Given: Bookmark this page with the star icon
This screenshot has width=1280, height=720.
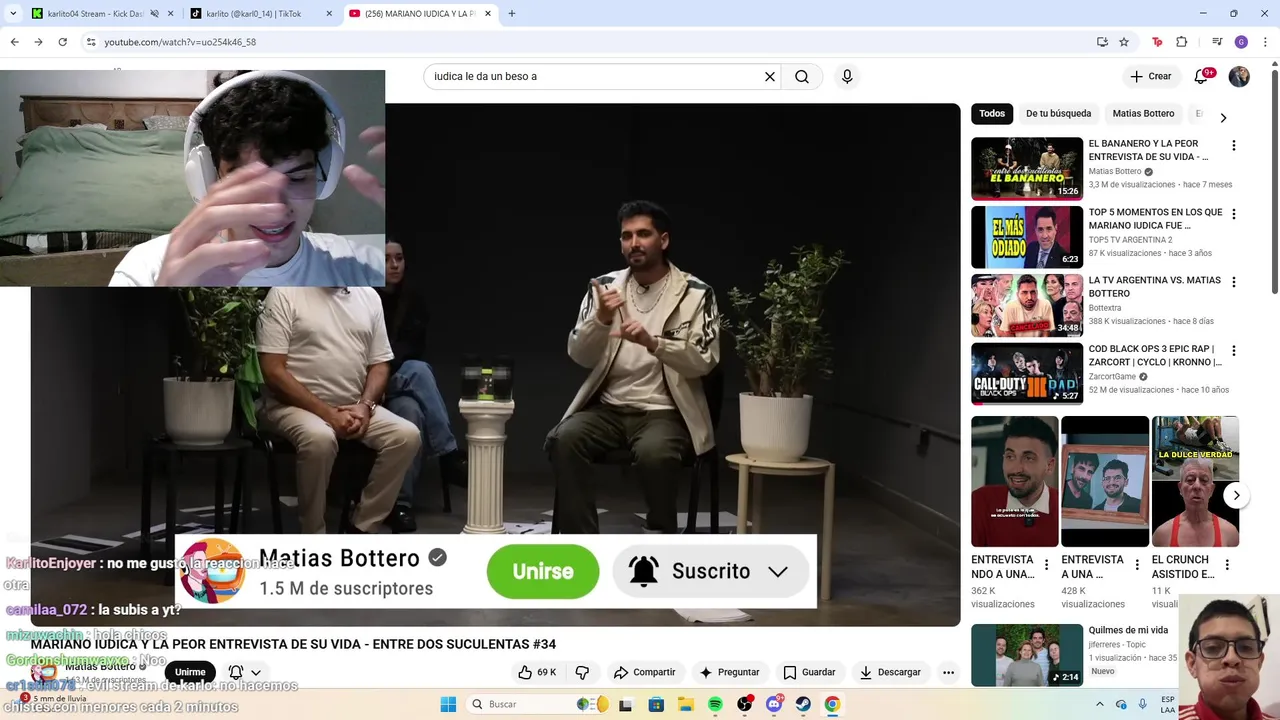Looking at the screenshot, I should (1124, 42).
